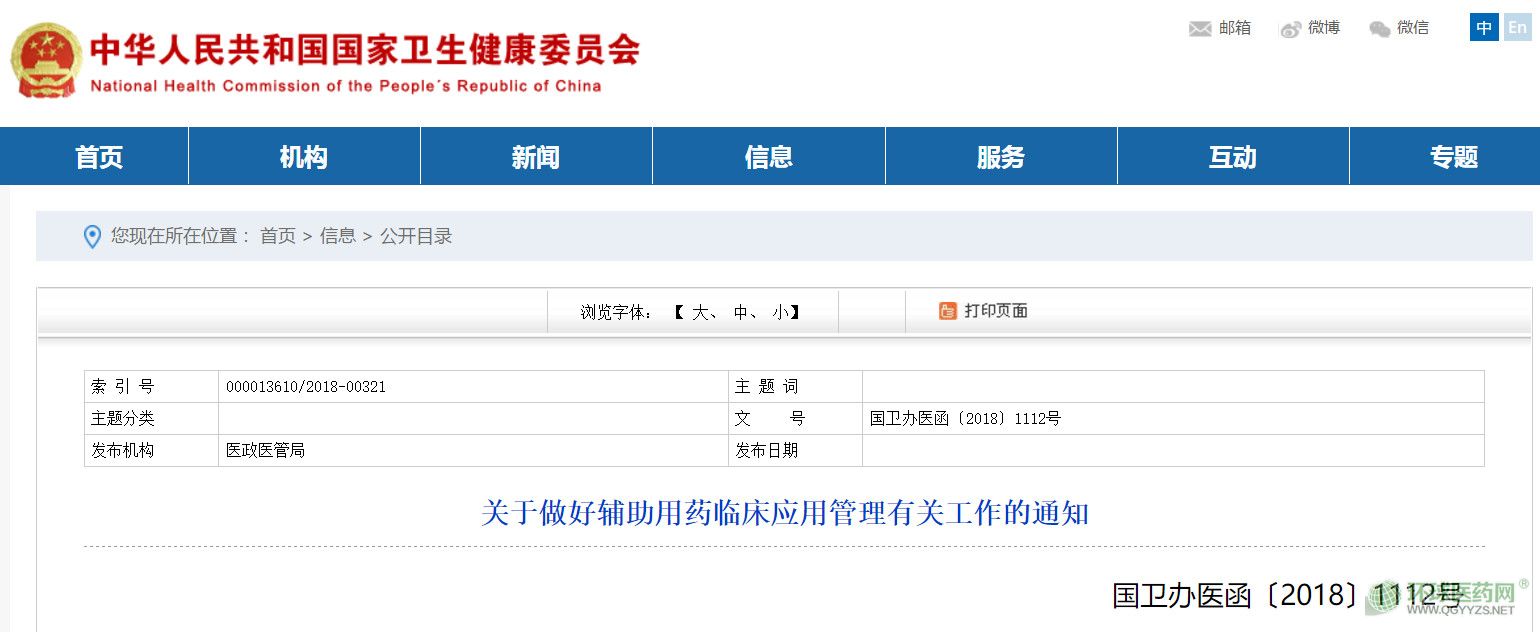Expand the 互动 navigation menu
1540x632 pixels.
coord(1233,157)
